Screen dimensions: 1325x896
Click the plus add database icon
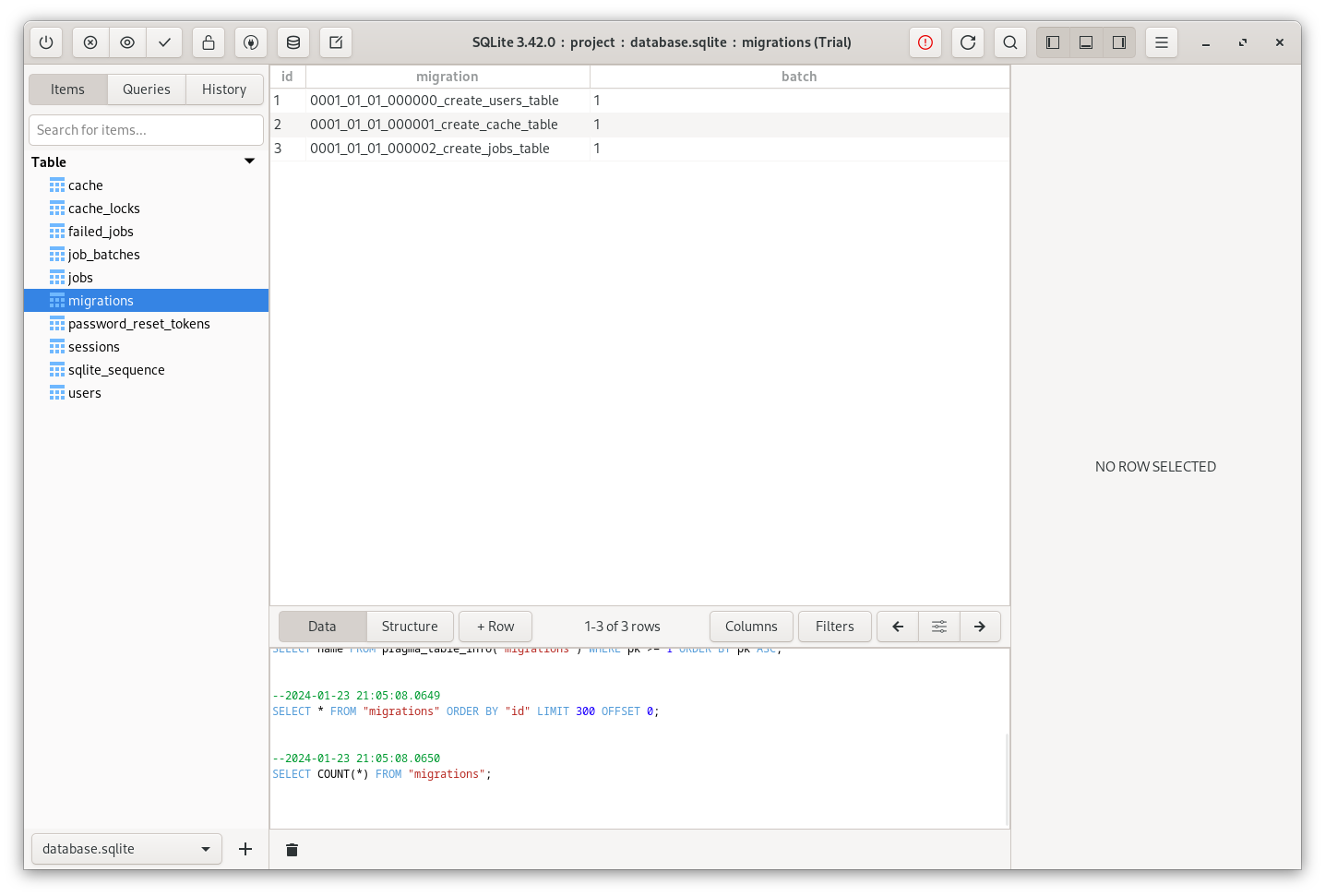tap(245, 849)
